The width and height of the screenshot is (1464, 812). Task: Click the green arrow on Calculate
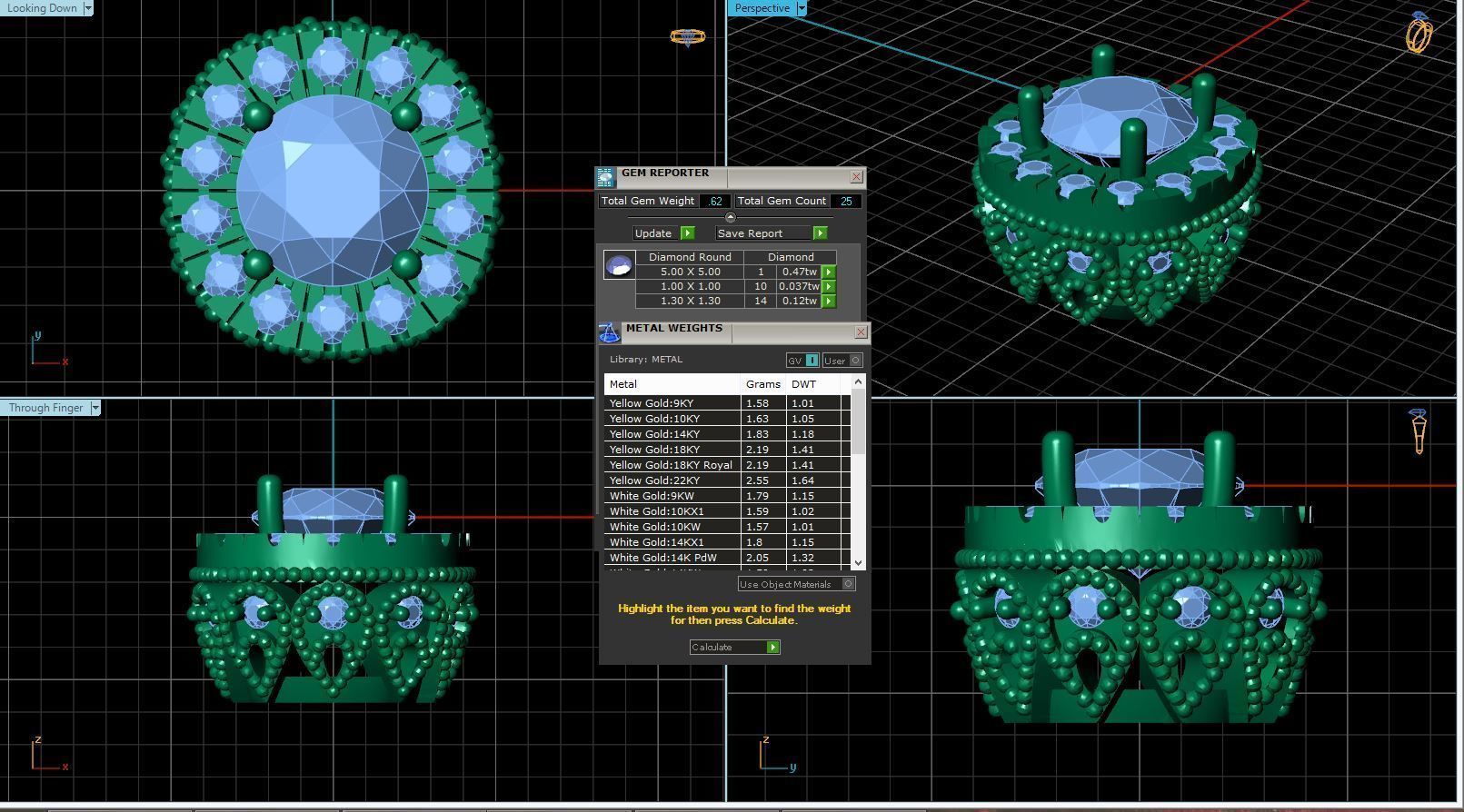pos(773,647)
